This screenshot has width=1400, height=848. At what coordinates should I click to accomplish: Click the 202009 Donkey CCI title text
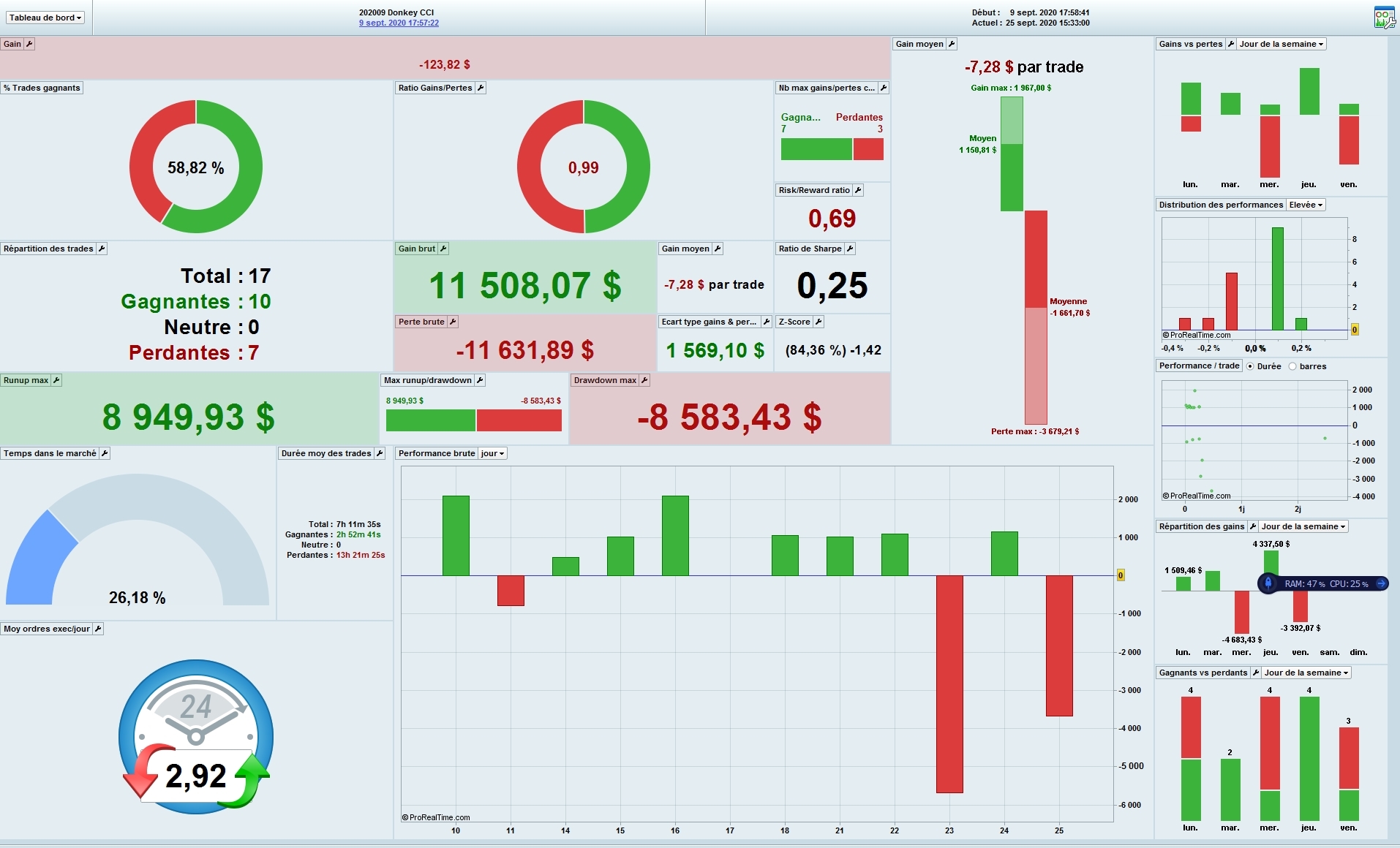click(x=396, y=12)
